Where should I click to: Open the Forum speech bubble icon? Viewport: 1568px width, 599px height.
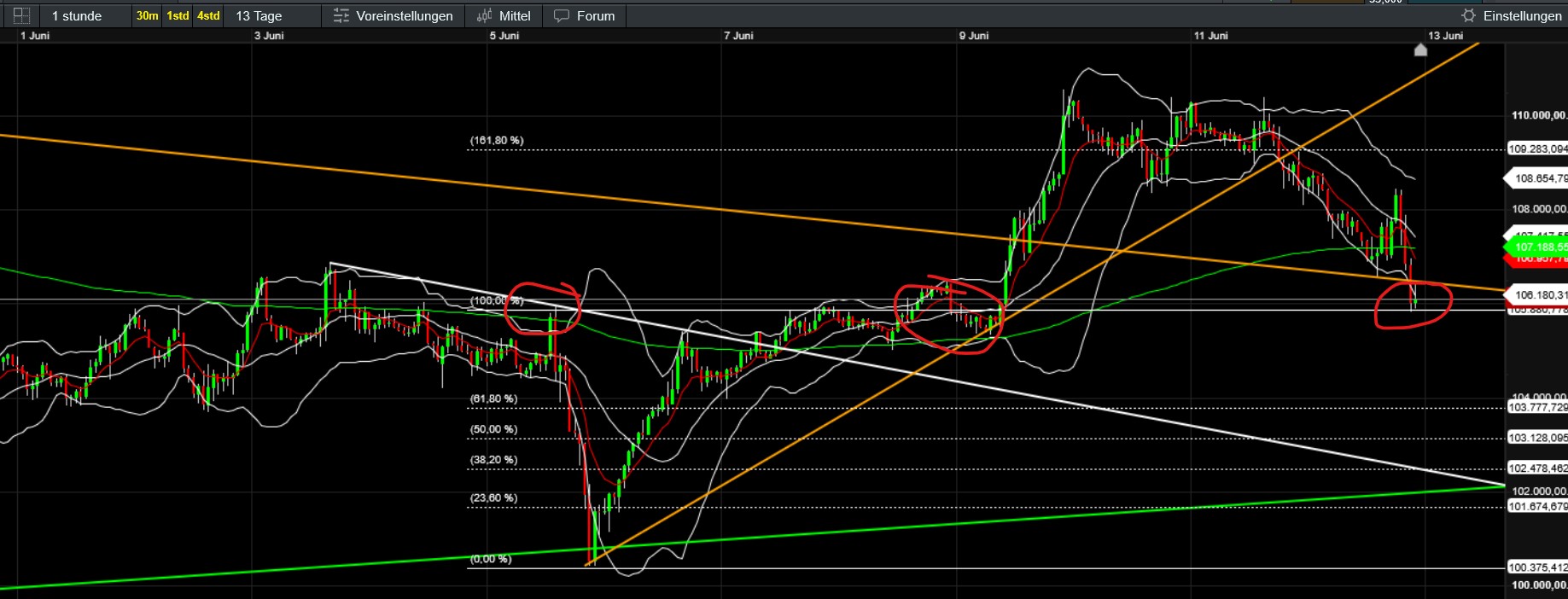pos(562,15)
